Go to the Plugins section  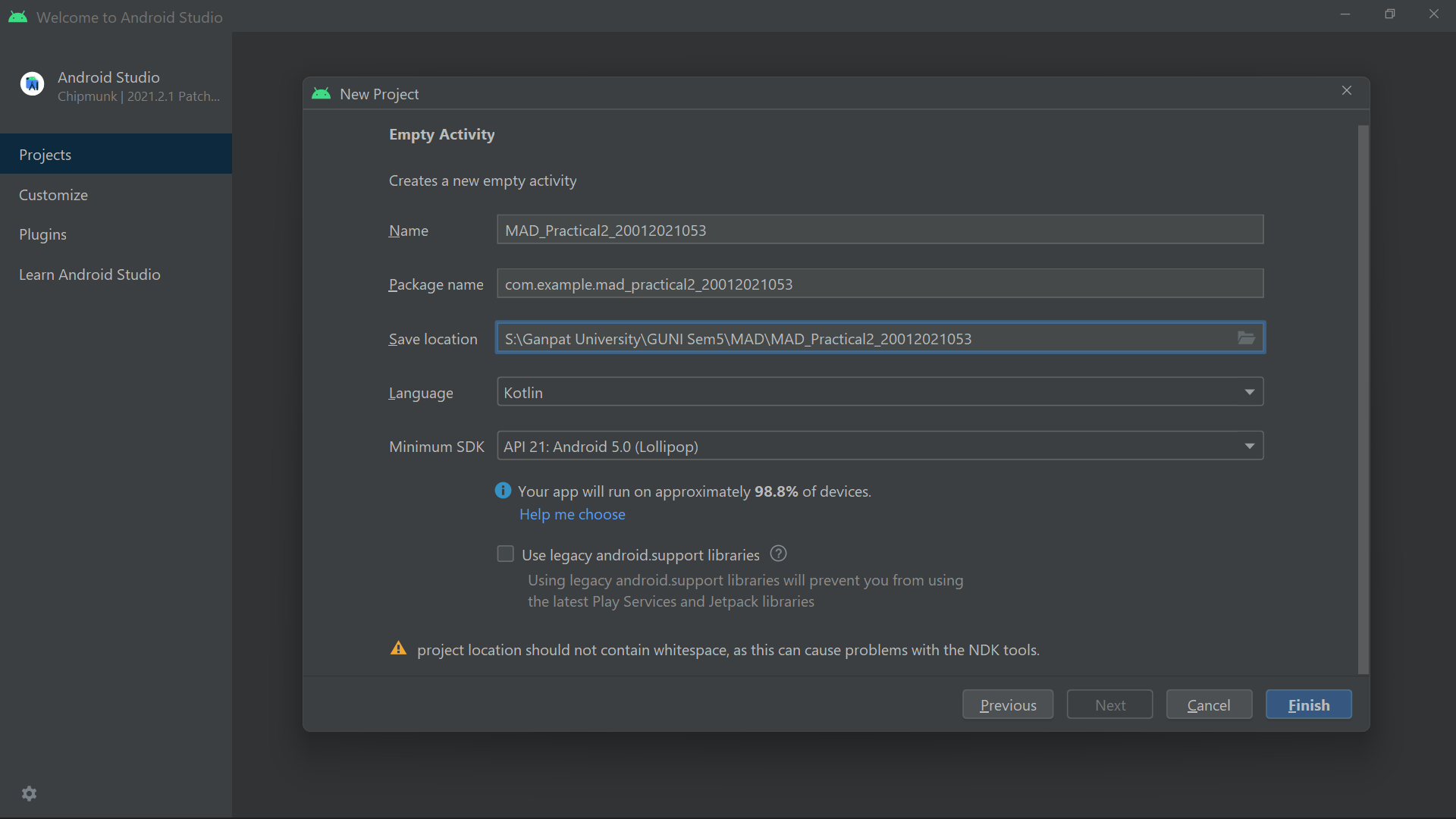point(42,234)
